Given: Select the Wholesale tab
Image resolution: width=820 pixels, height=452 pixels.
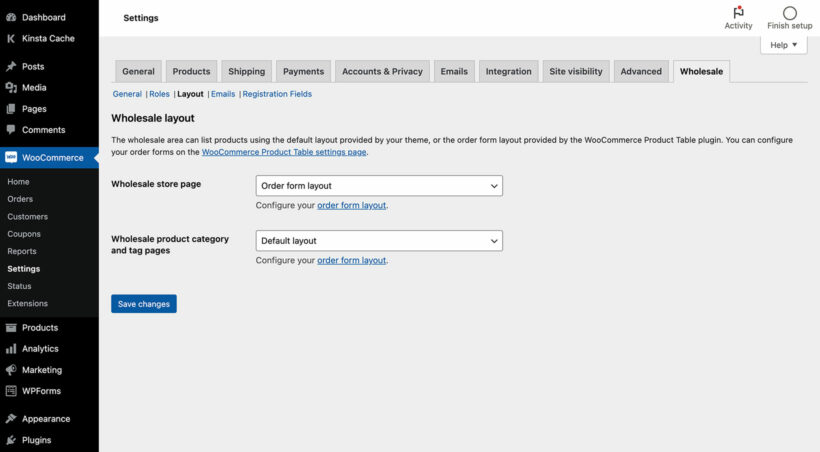Looking at the screenshot, I should tap(701, 71).
